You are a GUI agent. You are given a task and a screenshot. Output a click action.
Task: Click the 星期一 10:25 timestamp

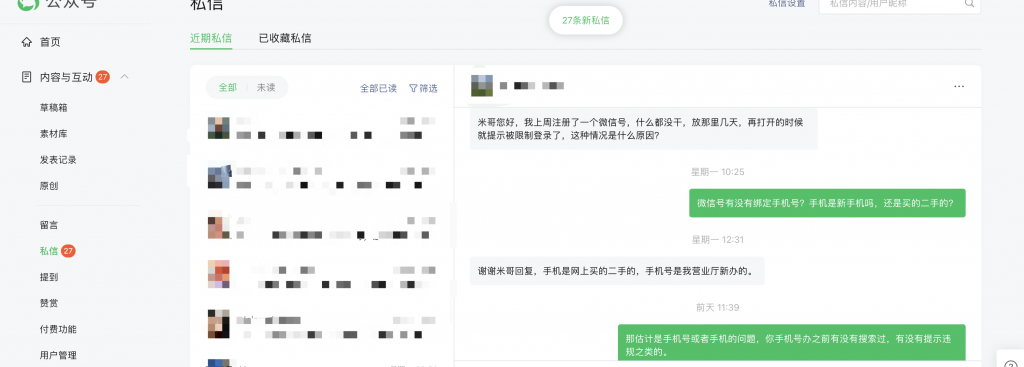tap(718, 172)
